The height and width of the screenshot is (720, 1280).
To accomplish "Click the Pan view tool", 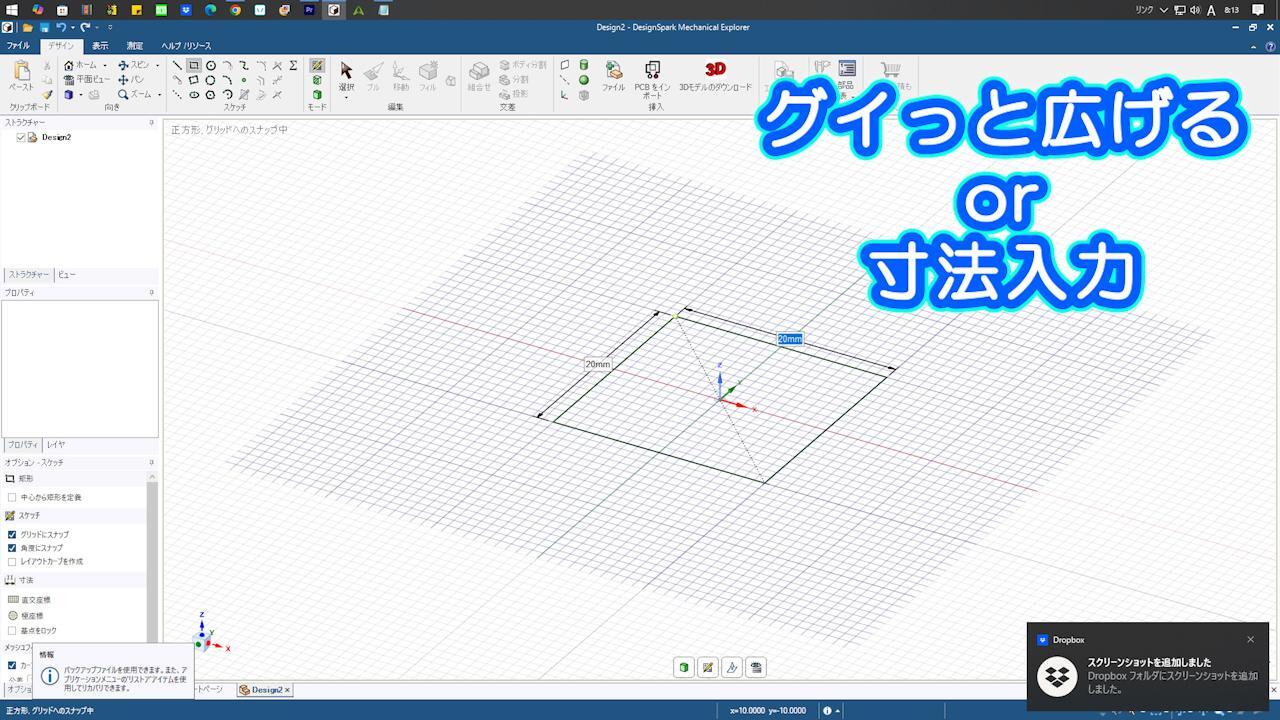I will (x=131, y=80).
